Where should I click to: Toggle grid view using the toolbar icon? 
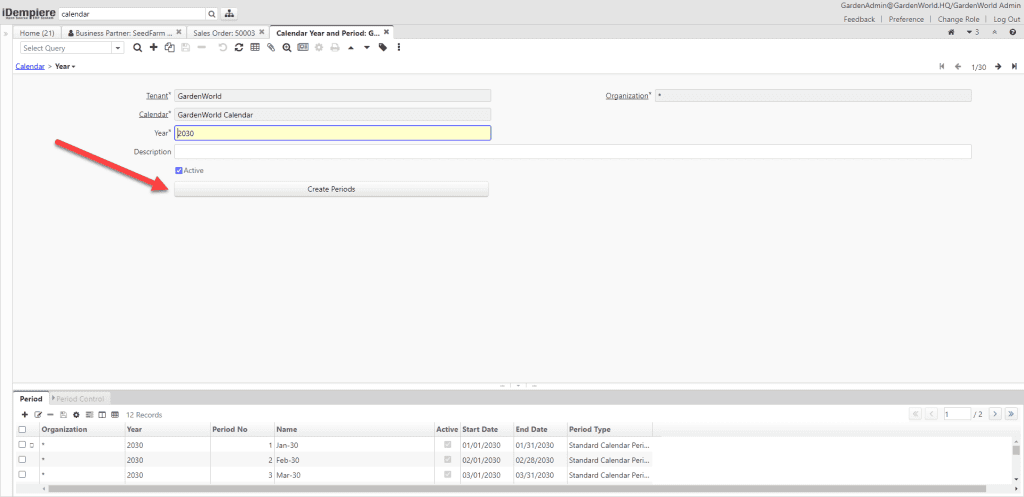[x=255, y=47]
